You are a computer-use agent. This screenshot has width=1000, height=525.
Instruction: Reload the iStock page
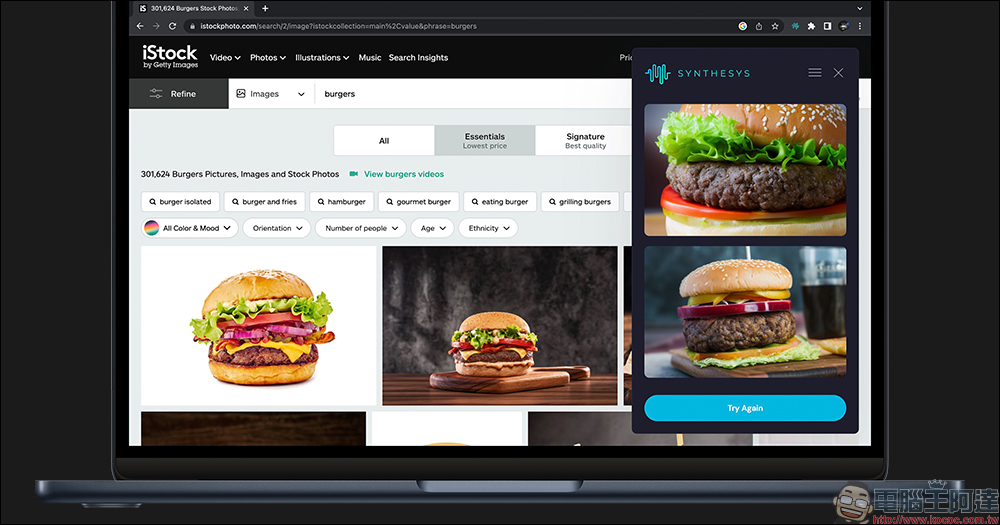172,26
